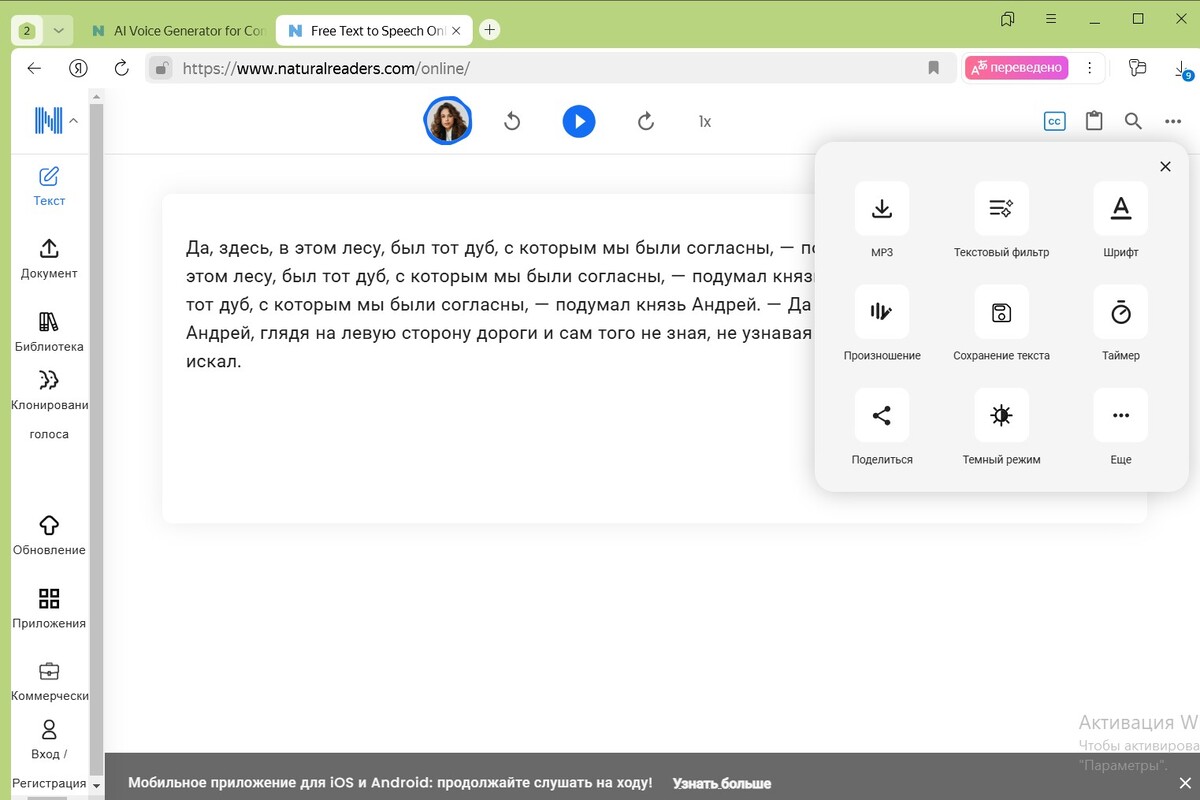Open the browser downloads icon
Screen dimensions: 1200x800
pos(1182,69)
